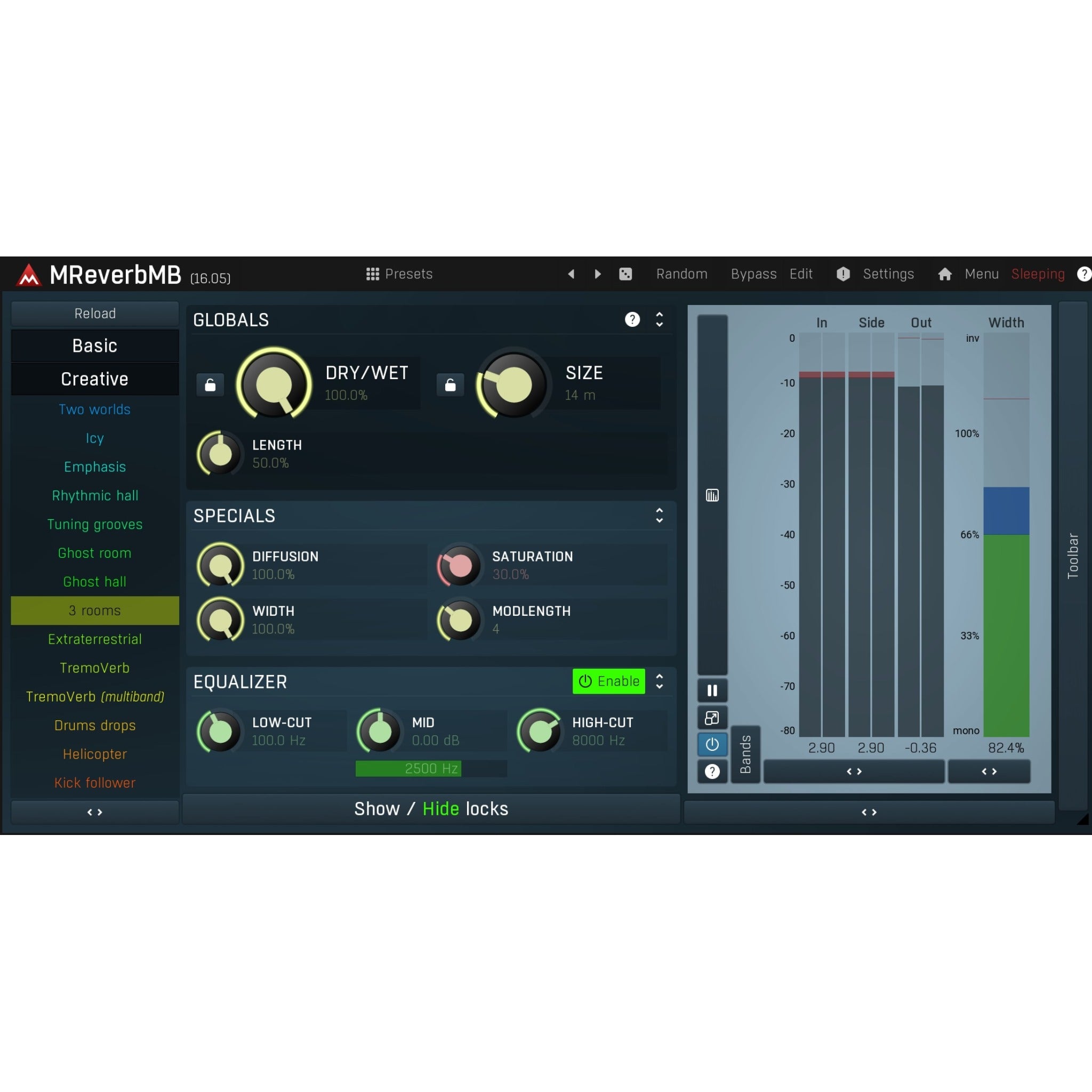Screen dimensions: 1092x1092
Task: Collapse the Globals panel using its chevron
Action: 659,320
